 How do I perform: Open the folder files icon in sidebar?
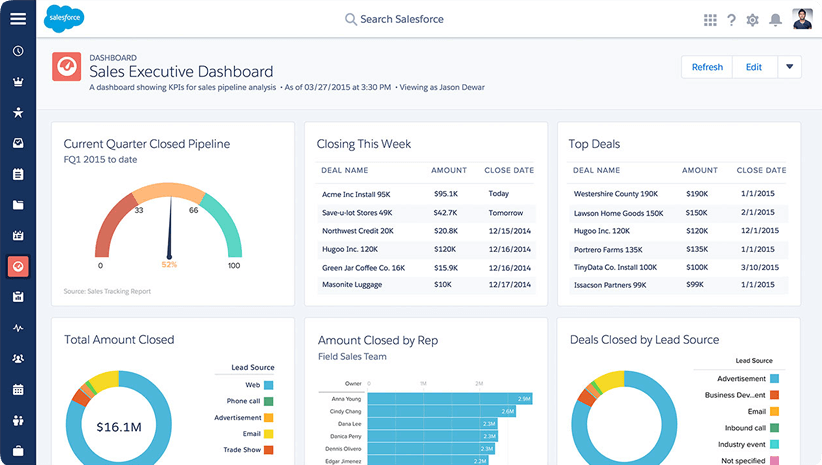tap(18, 205)
